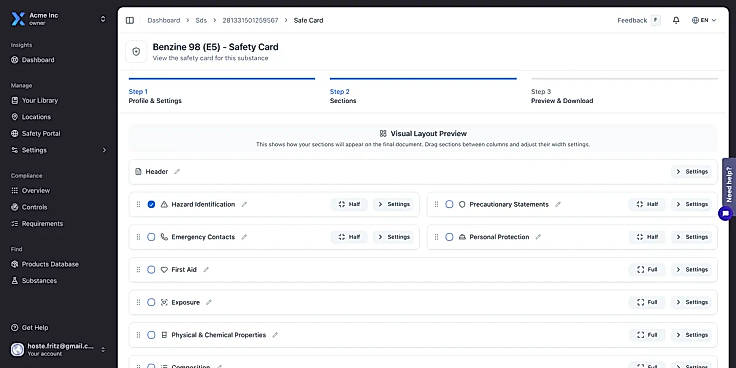Uncheck the Hazard Identification checkbox
The height and width of the screenshot is (368, 736).
pyautogui.click(x=151, y=205)
